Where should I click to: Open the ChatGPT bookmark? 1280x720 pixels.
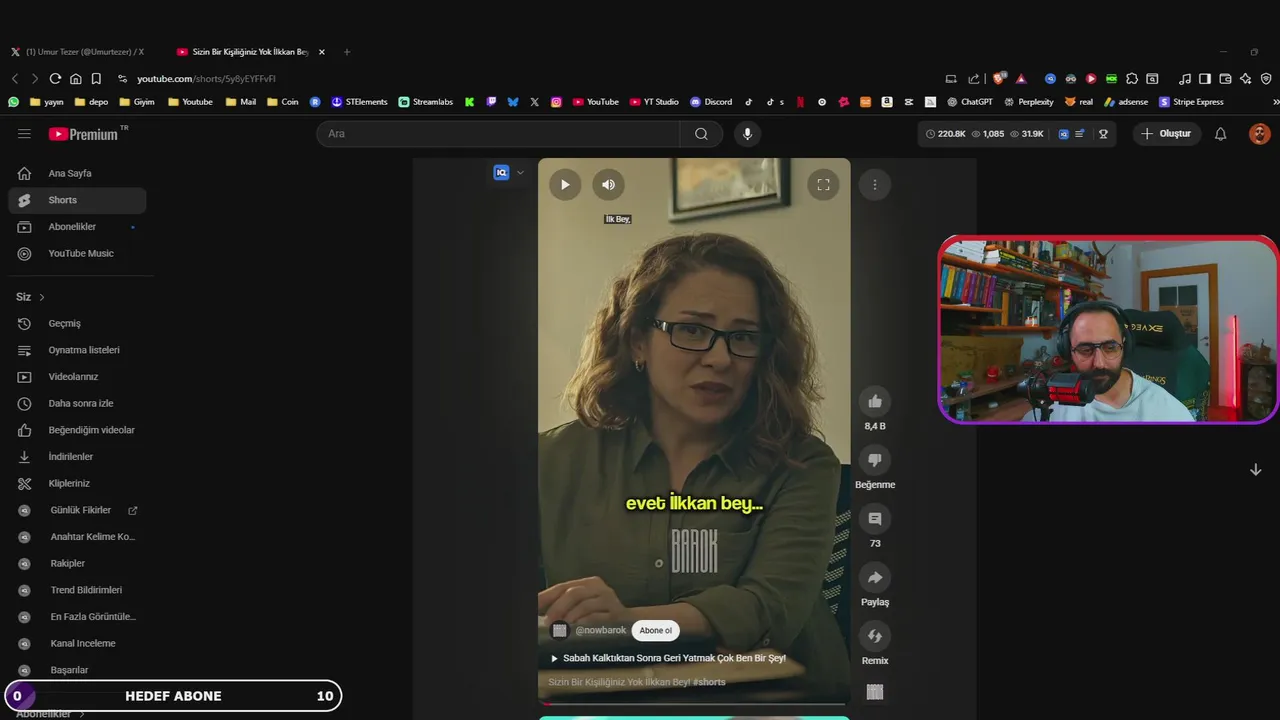970,102
